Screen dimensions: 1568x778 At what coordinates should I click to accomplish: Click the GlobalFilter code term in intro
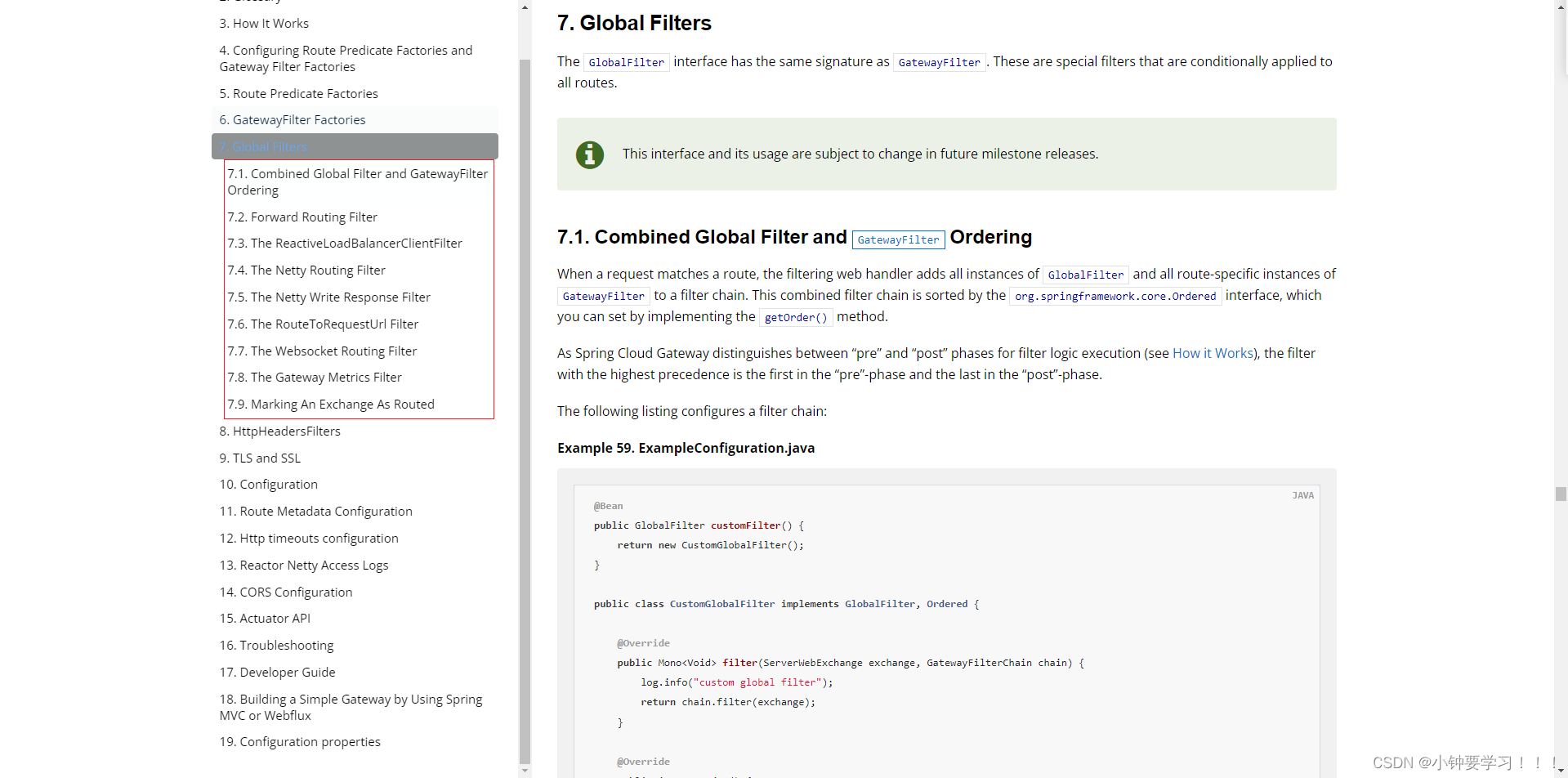click(x=627, y=62)
